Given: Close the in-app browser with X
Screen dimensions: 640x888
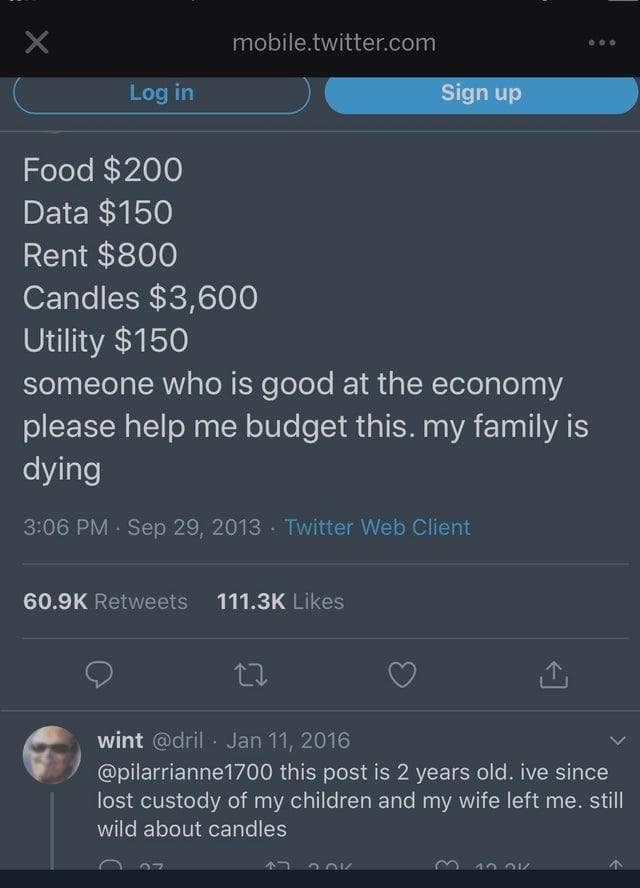Looking at the screenshot, I should (37, 42).
